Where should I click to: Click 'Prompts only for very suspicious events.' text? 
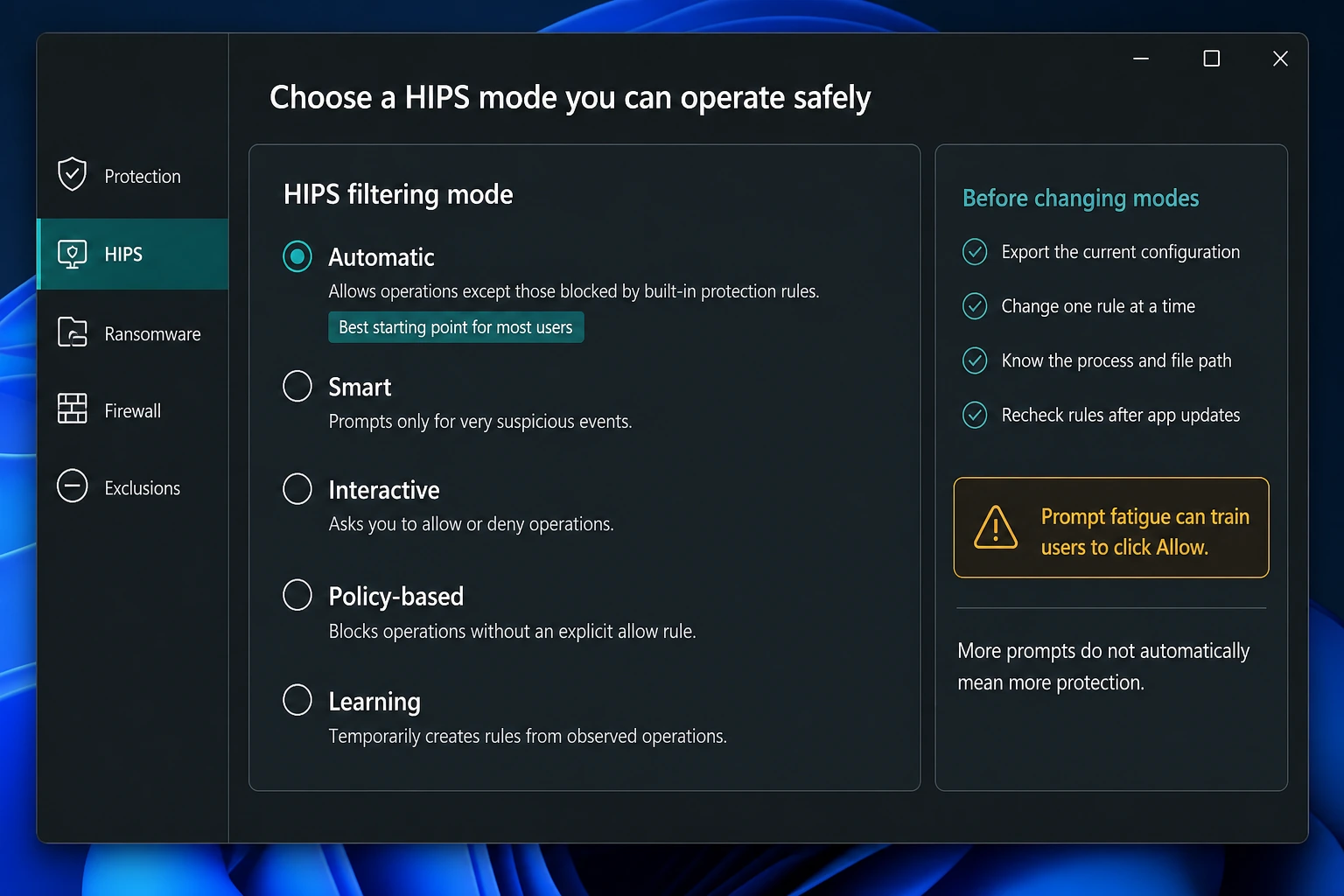[480, 422]
